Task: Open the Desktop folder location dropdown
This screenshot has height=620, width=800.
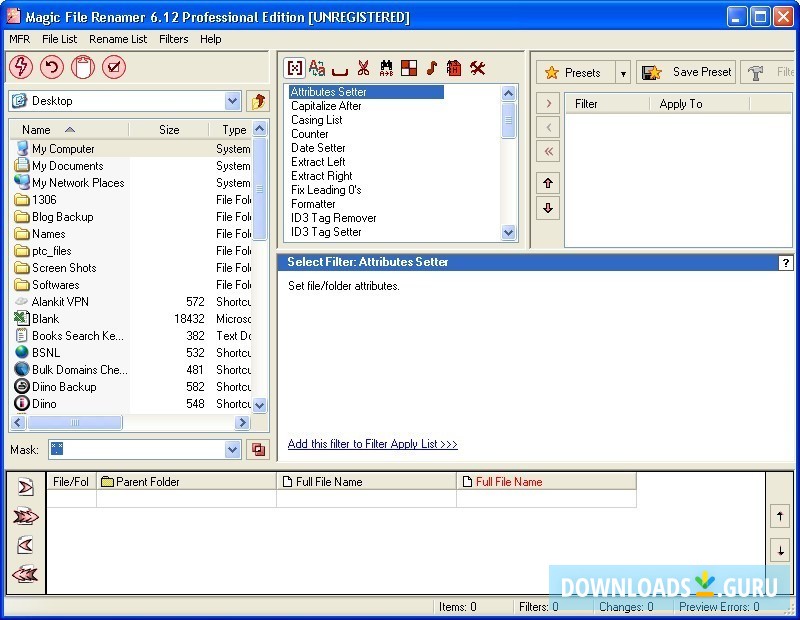Action: (232, 101)
